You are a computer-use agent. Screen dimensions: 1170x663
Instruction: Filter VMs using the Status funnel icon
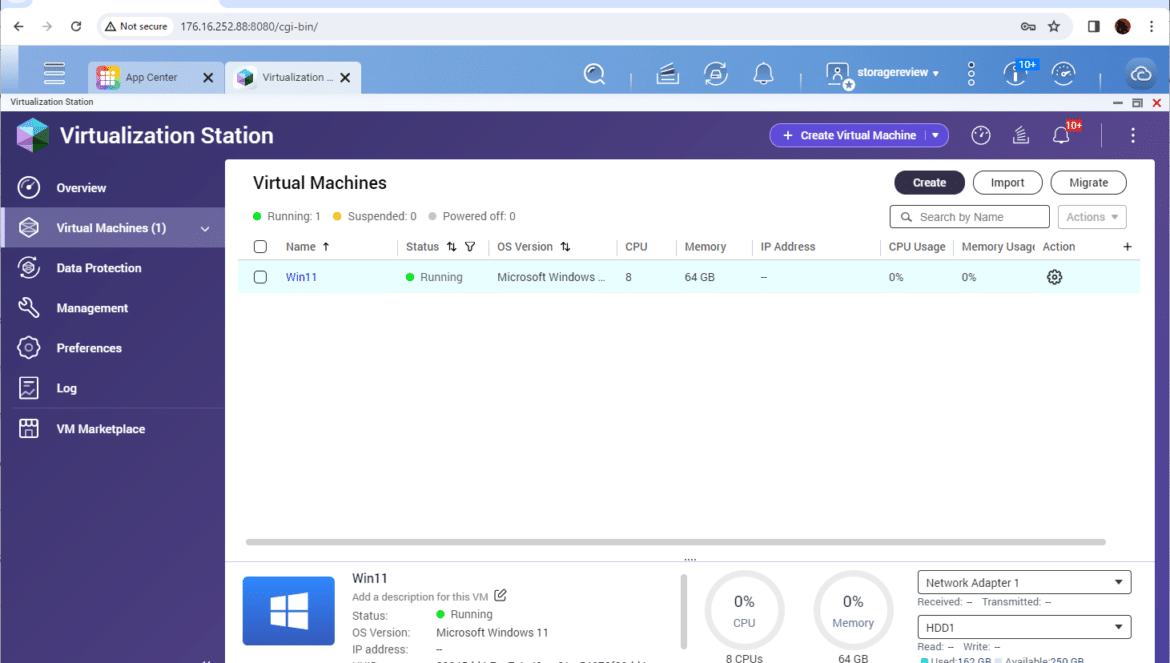click(x=470, y=247)
